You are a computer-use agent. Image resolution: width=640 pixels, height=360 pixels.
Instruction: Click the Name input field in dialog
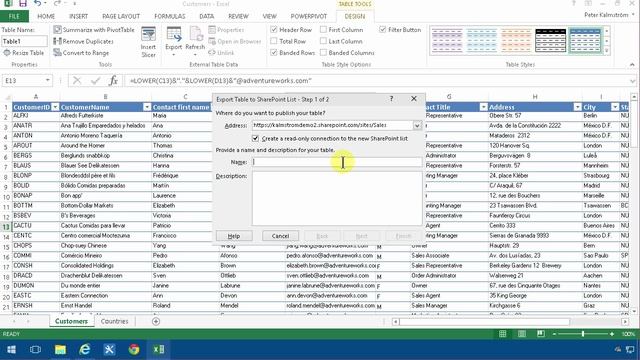(337, 162)
